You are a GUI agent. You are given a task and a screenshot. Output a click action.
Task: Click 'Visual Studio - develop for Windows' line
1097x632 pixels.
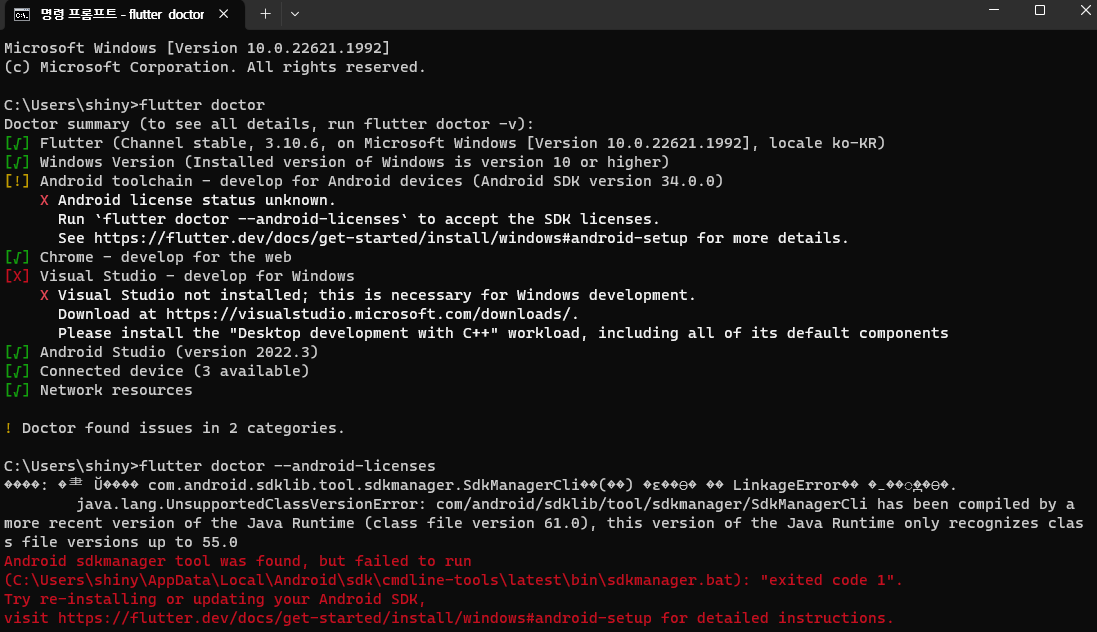tap(180, 276)
